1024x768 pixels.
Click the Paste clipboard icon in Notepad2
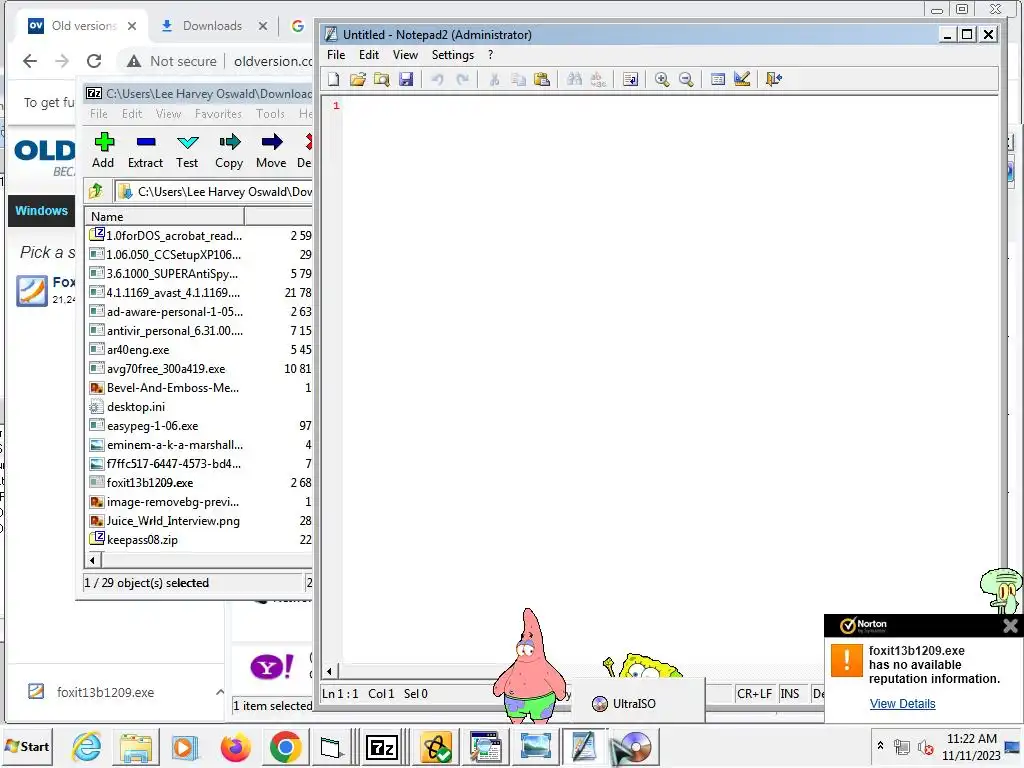coord(542,79)
